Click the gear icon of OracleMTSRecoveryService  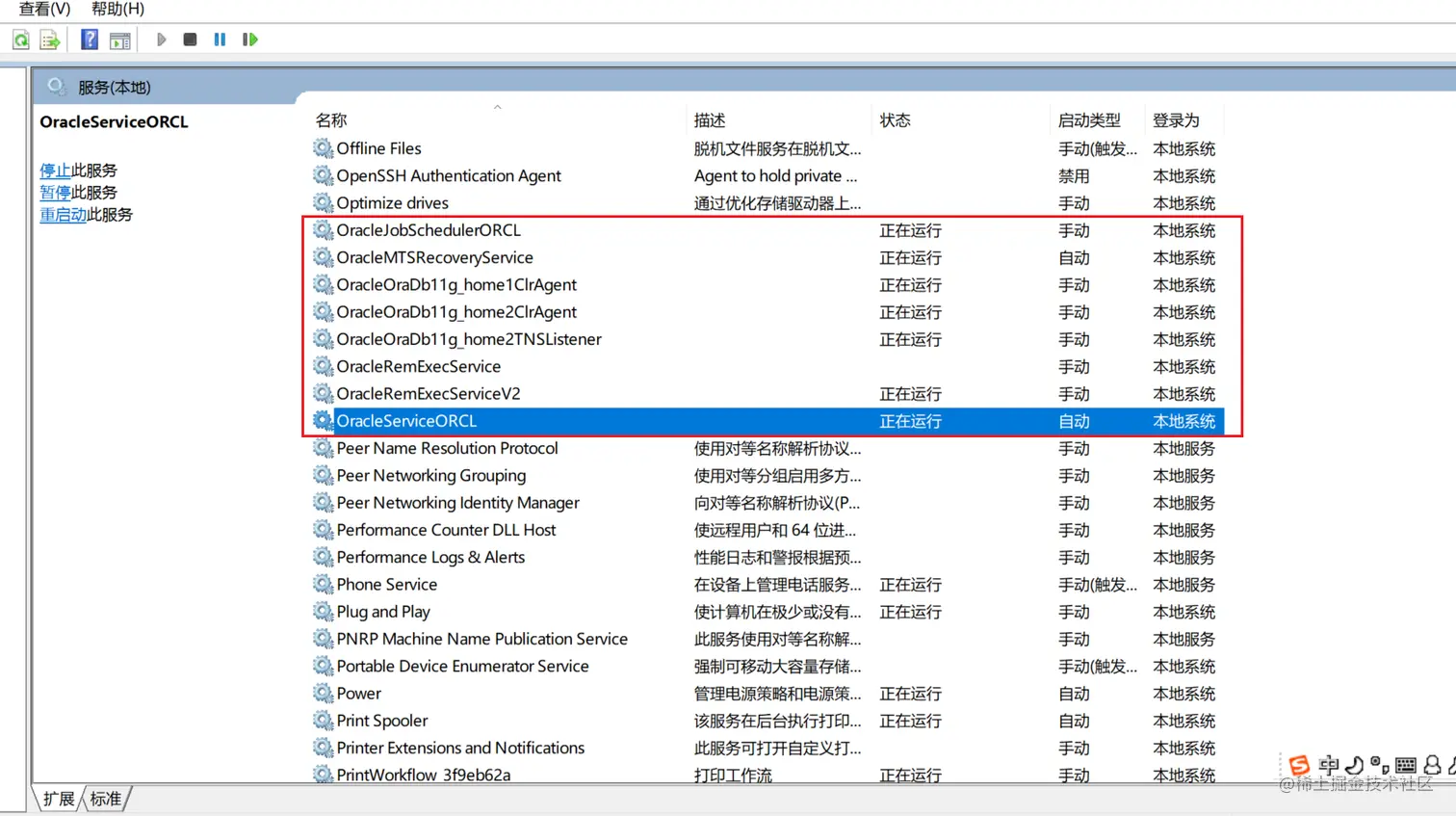pyautogui.click(x=323, y=257)
